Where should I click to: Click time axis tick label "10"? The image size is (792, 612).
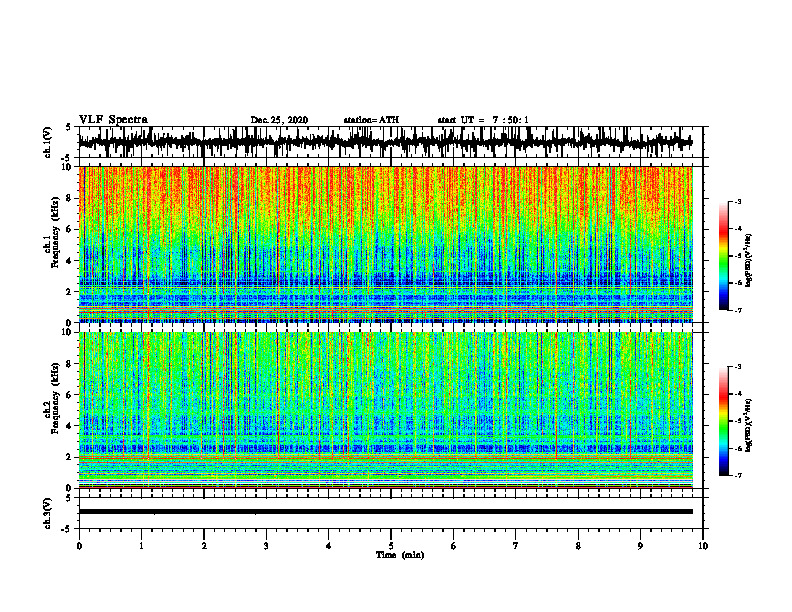point(703,546)
